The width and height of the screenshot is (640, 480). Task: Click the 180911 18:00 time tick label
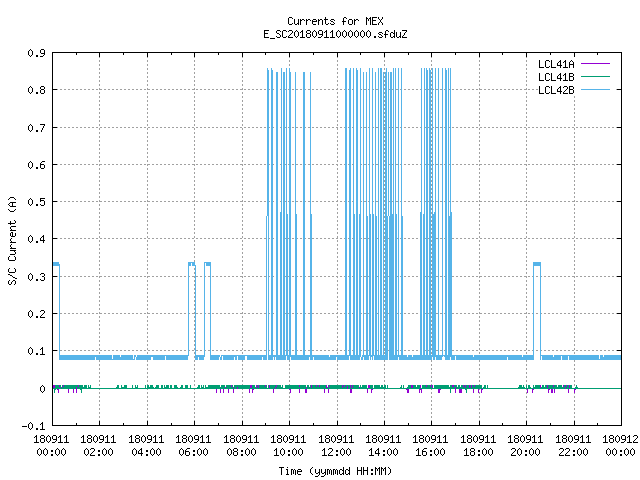pyautogui.click(x=478, y=446)
